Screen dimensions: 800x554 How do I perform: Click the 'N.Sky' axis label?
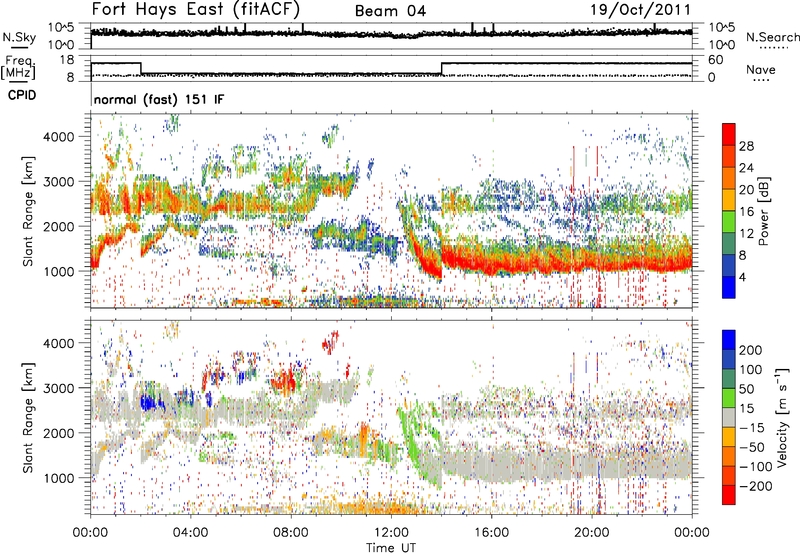pyautogui.click(x=19, y=37)
